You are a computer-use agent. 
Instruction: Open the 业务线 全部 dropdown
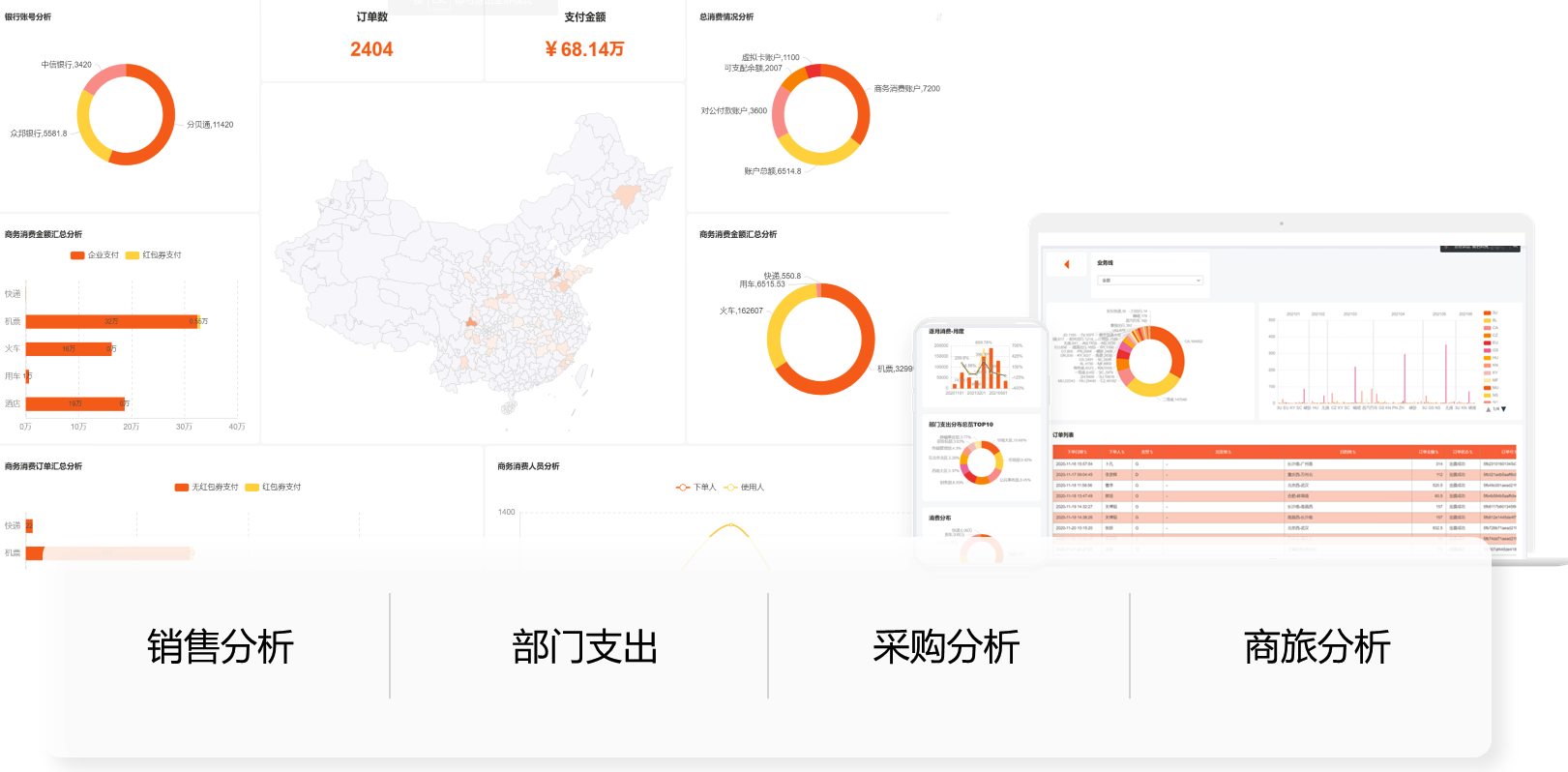pos(1150,281)
